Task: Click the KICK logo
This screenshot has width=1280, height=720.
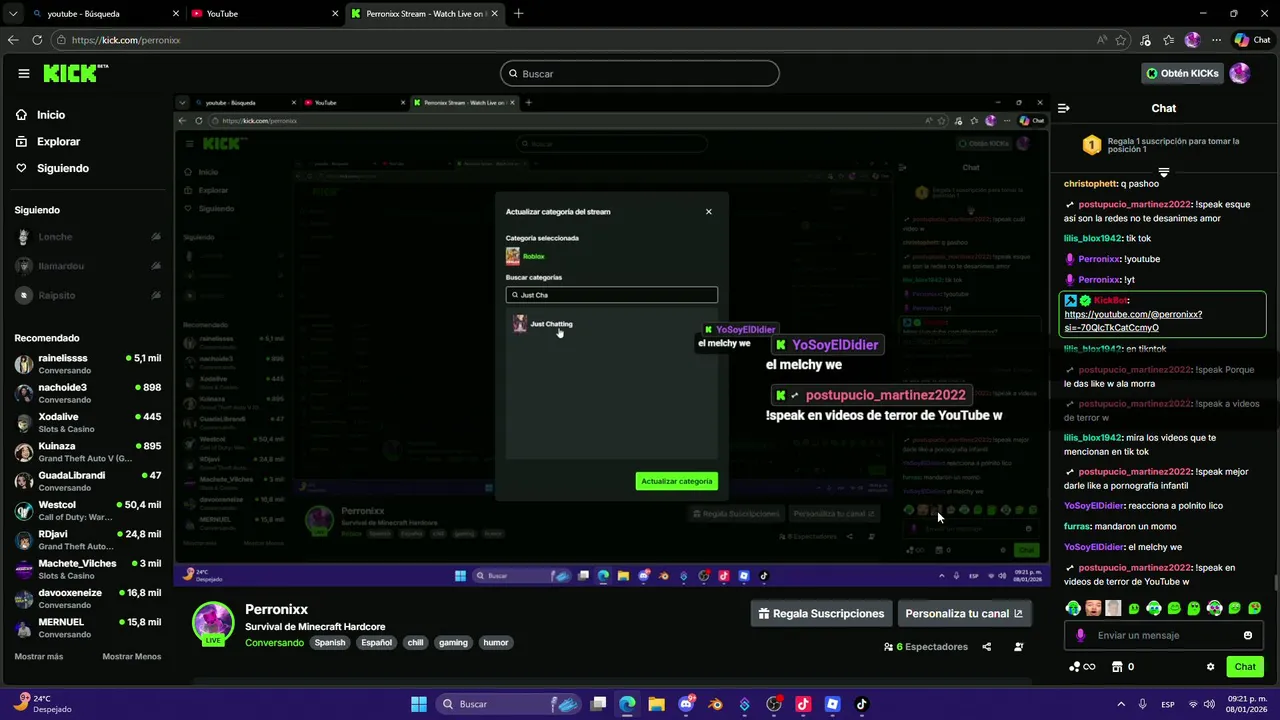Action: 75,73
